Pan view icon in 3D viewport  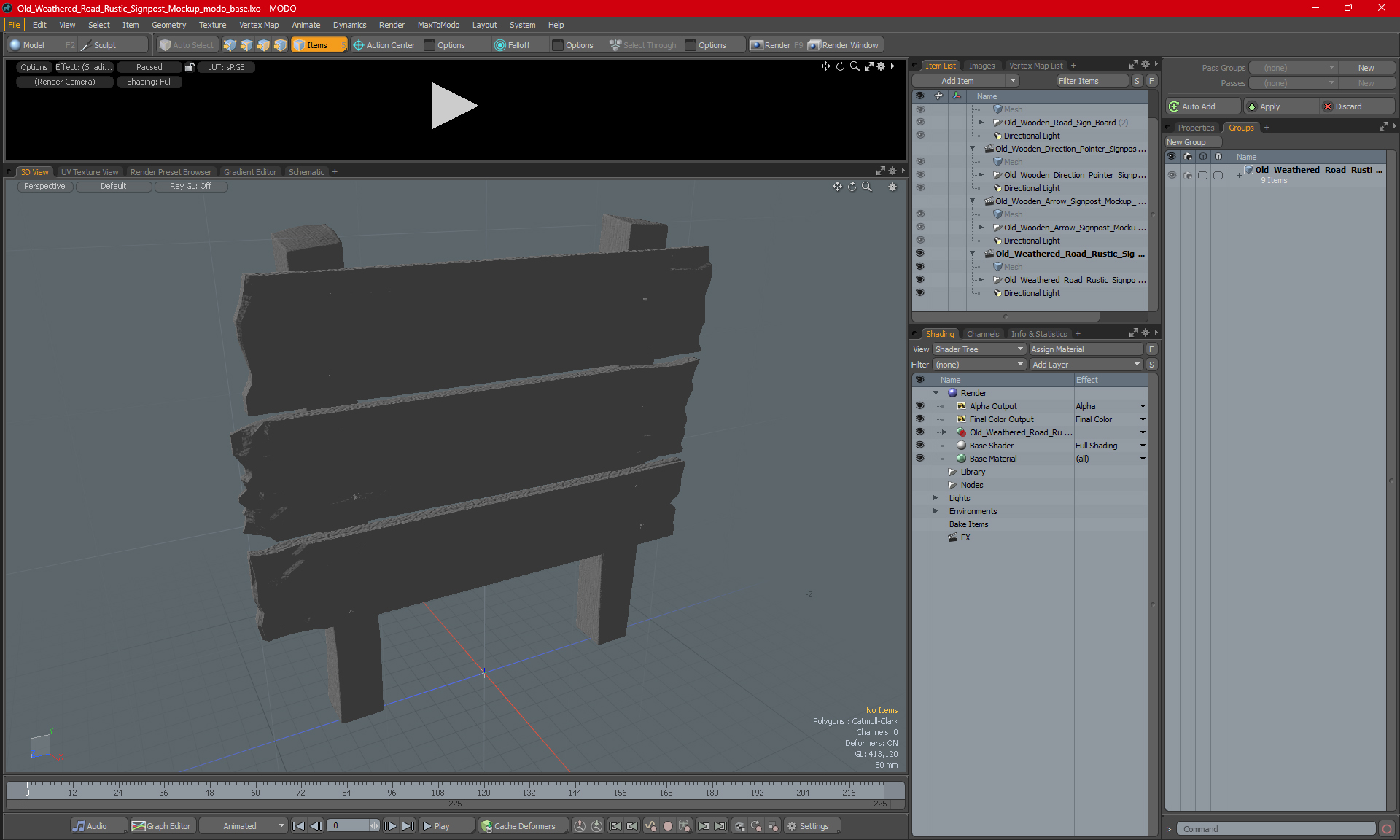837,187
